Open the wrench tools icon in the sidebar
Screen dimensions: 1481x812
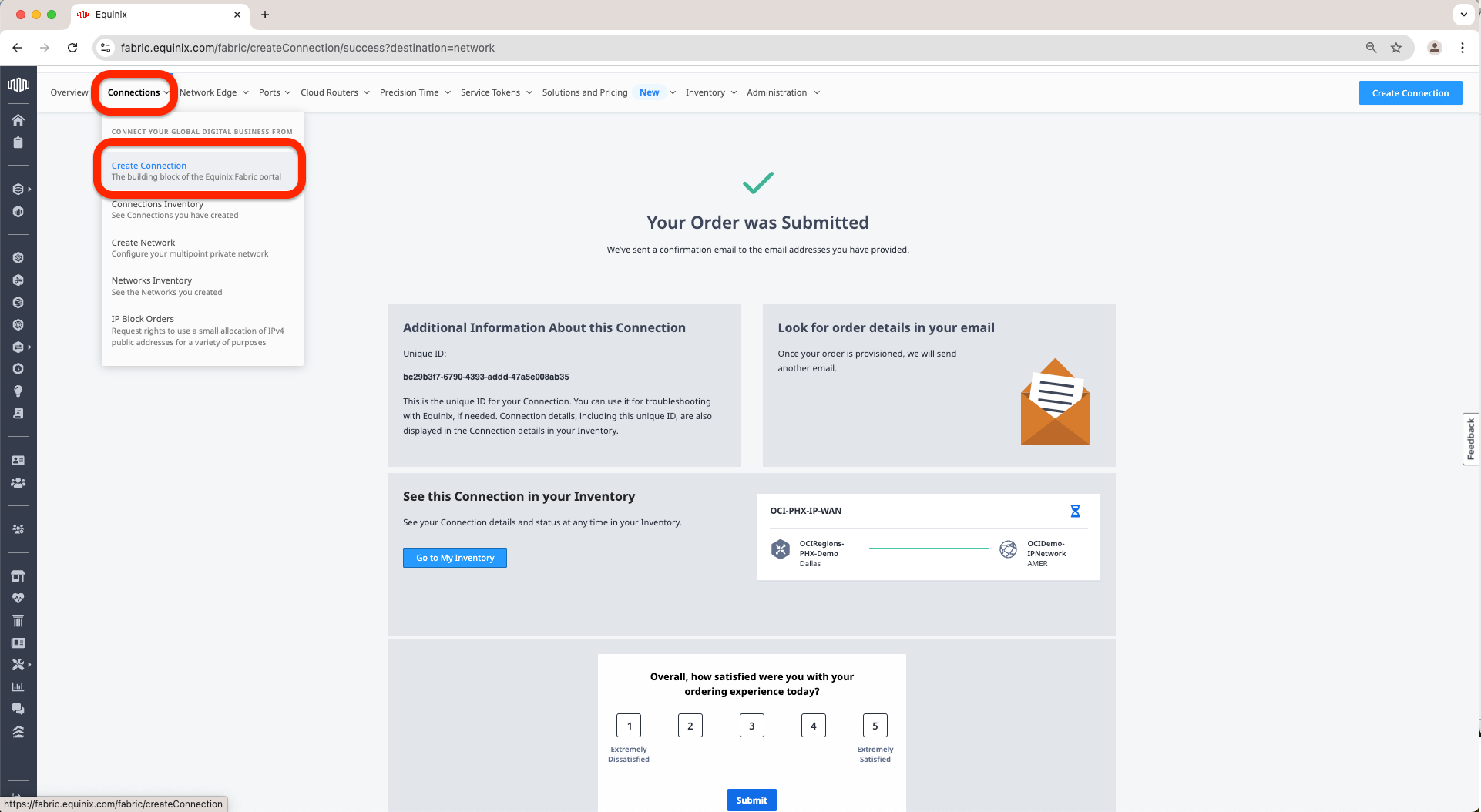(18, 664)
